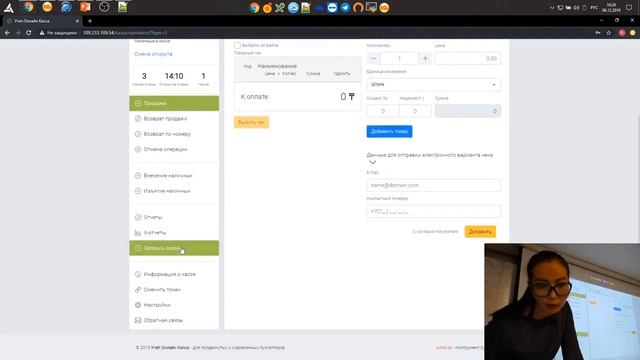Click the Внесение наличных sidebar icon

tap(138, 176)
